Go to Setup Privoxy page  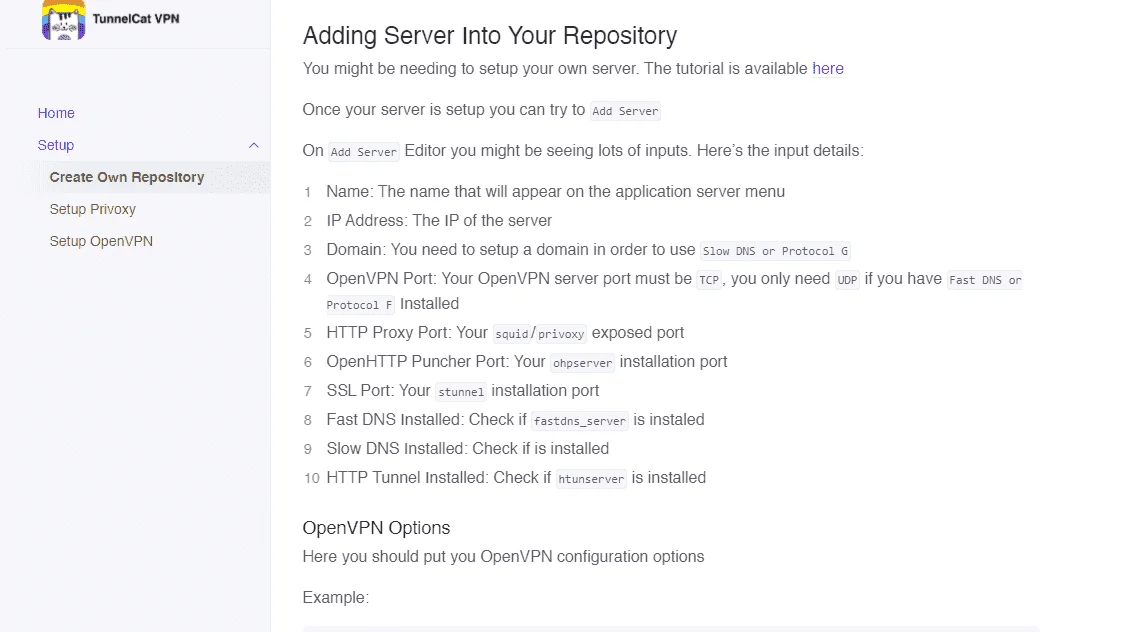click(92, 209)
